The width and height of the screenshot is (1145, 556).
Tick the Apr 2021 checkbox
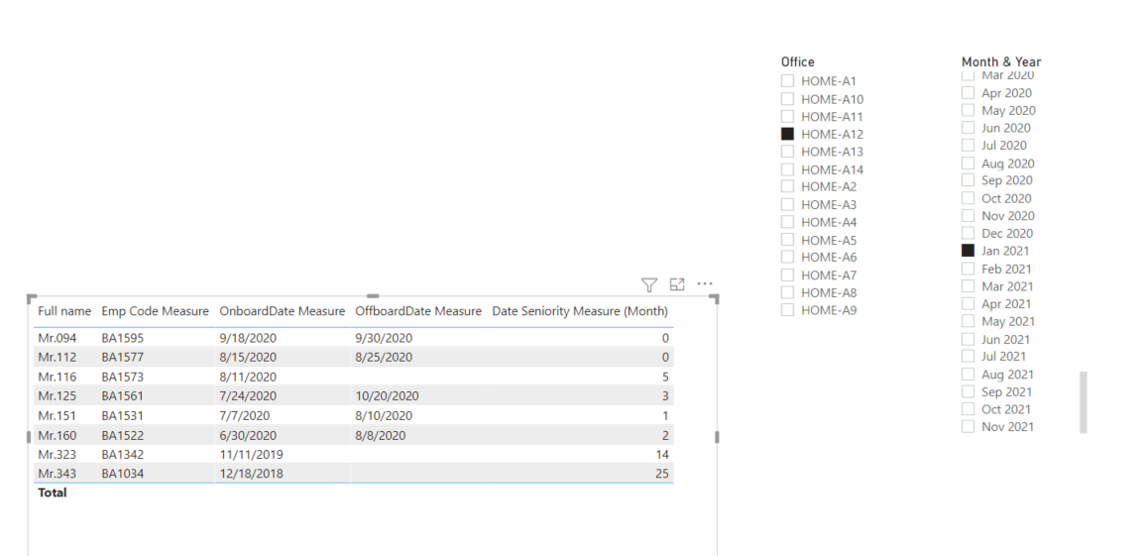968,303
